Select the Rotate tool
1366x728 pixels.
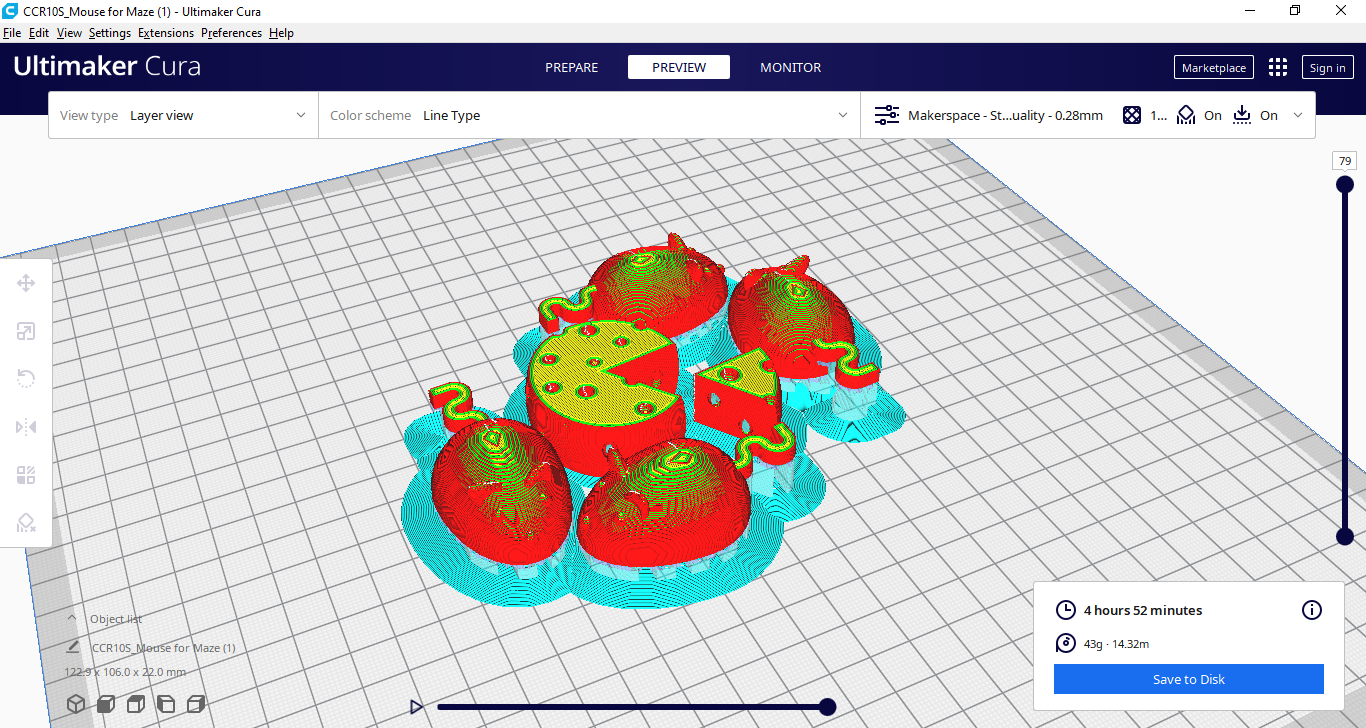[x=26, y=378]
